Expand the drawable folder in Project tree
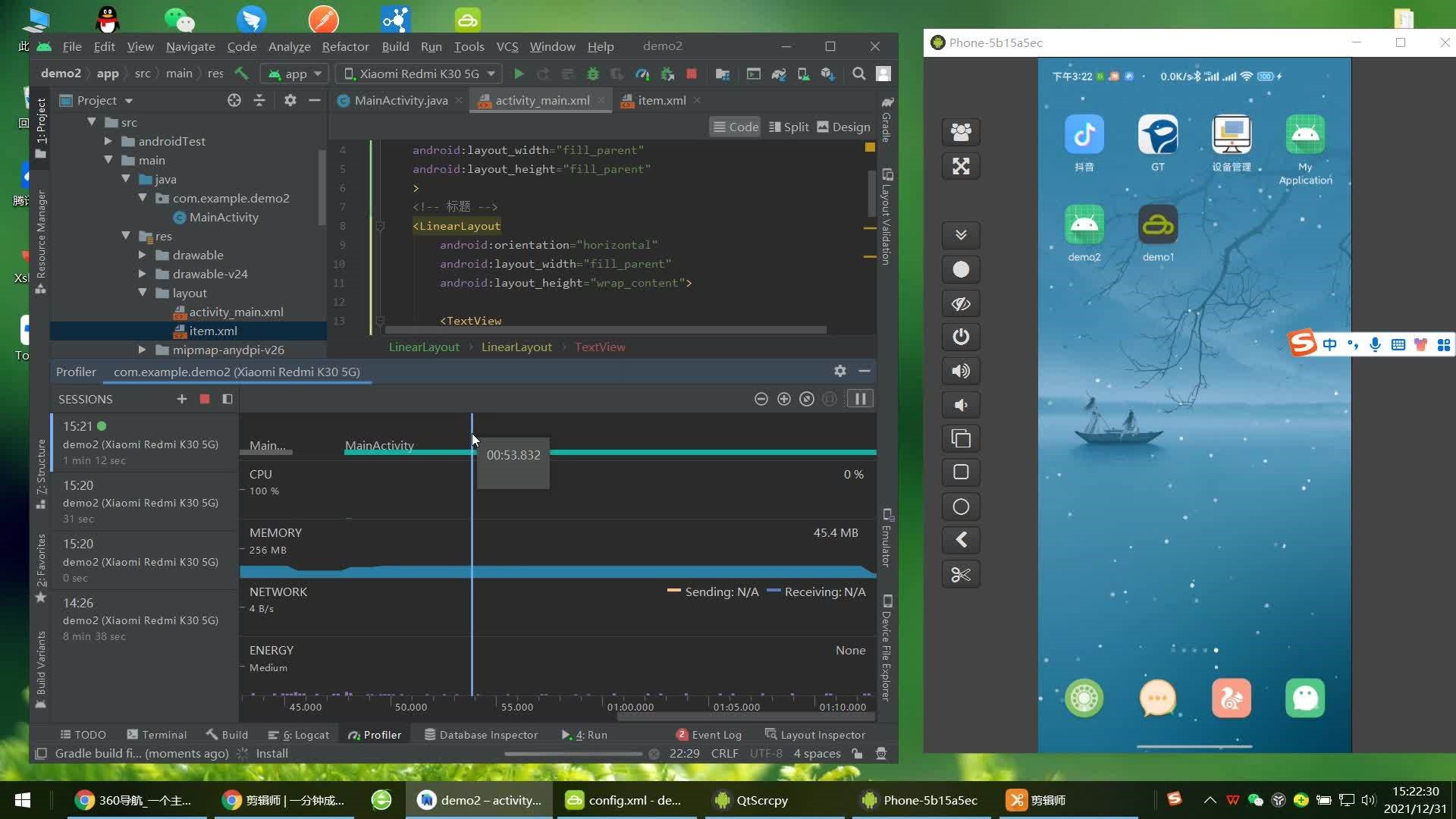 (143, 255)
